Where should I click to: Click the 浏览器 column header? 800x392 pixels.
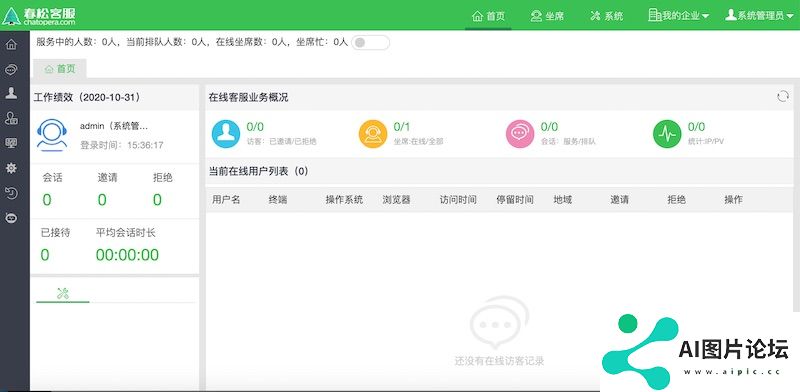(396, 200)
